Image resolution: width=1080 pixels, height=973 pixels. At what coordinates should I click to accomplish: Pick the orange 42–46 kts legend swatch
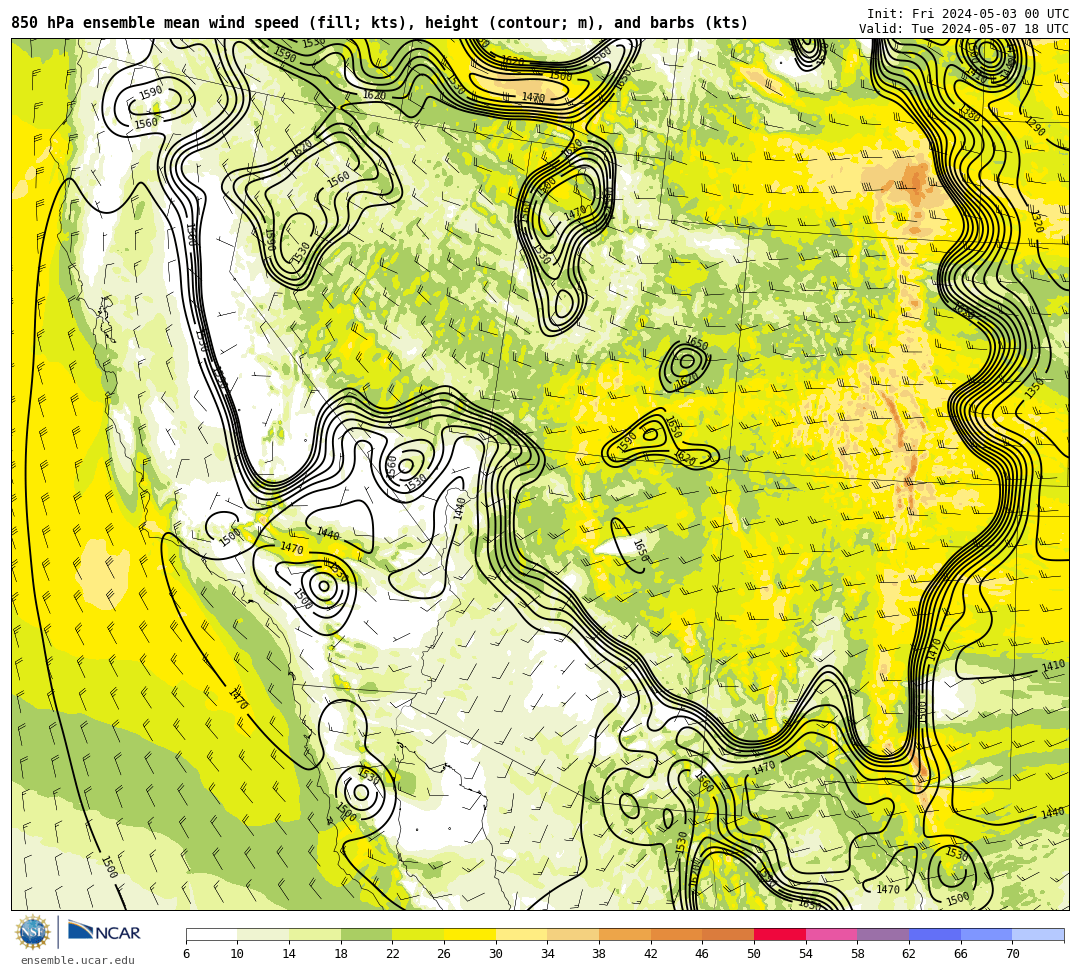point(676,934)
